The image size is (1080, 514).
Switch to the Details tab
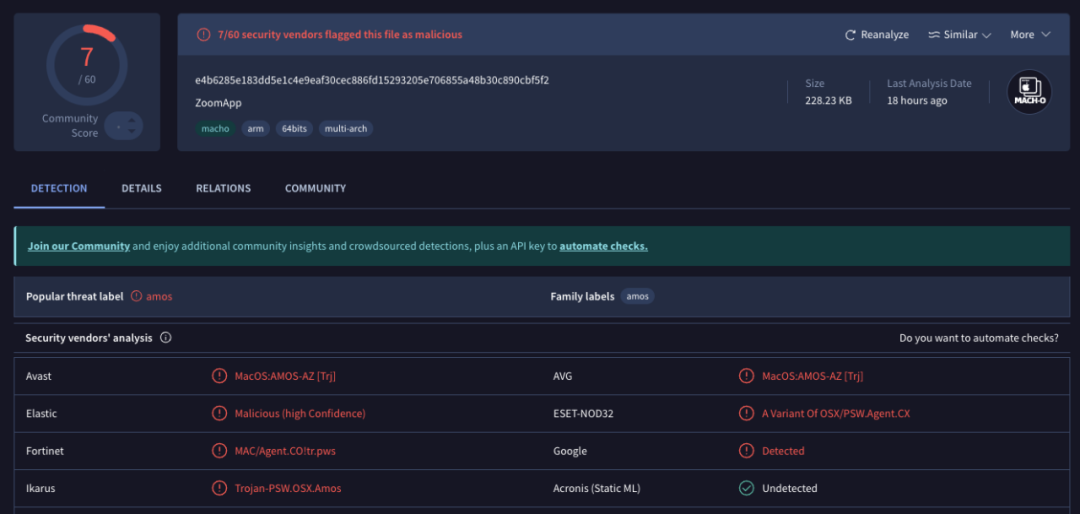click(141, 188)
